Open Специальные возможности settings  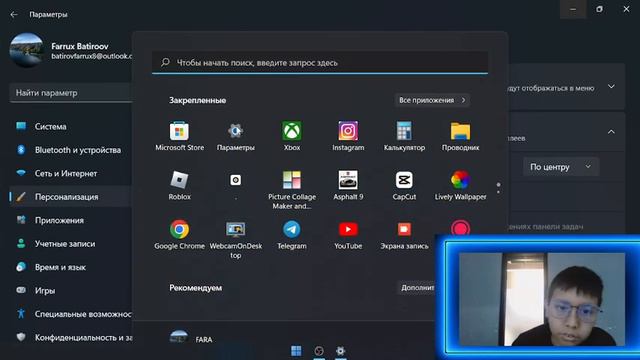[x=70, y=314]
